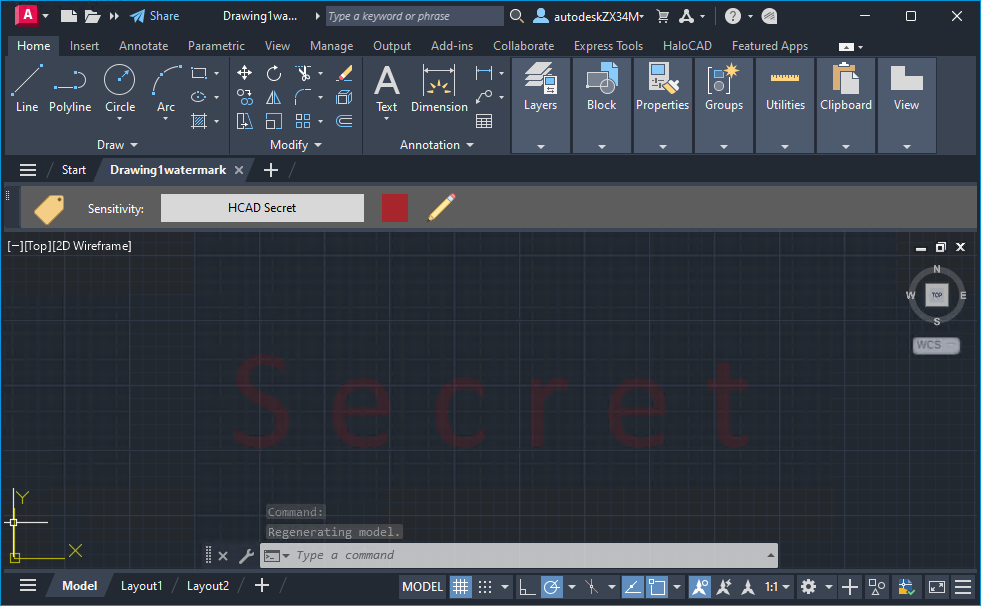The image size is (981, 606).
Task: Open the HaloCAD ribbon tab
Action: [x=687, y=46]
